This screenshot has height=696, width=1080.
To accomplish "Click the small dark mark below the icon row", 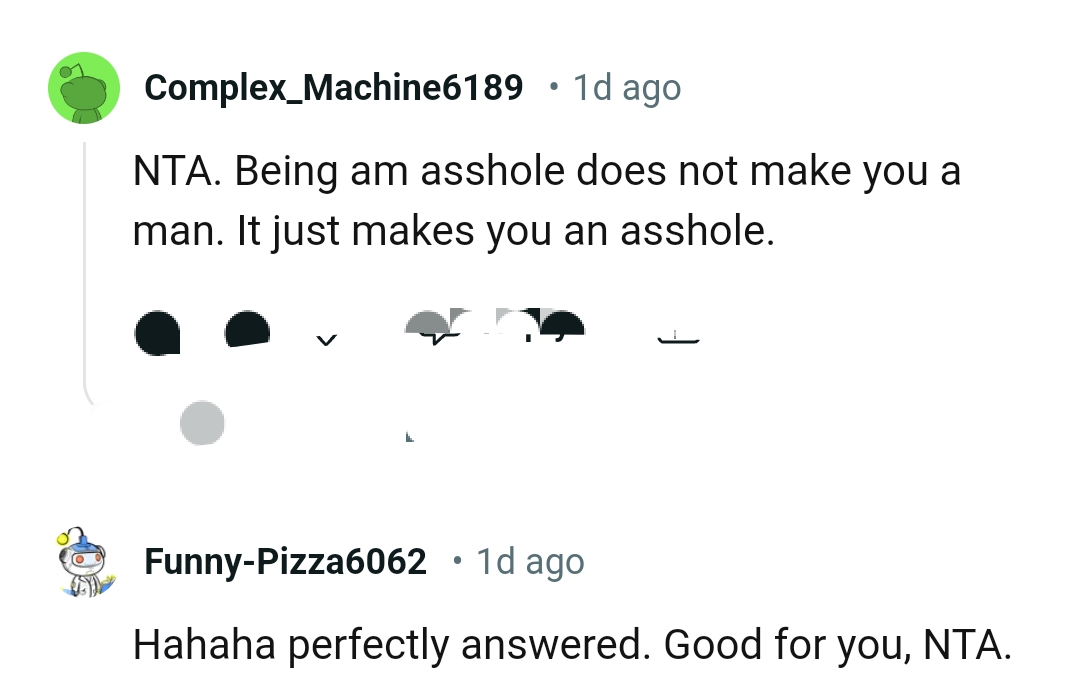I will (x=408, y=436).
